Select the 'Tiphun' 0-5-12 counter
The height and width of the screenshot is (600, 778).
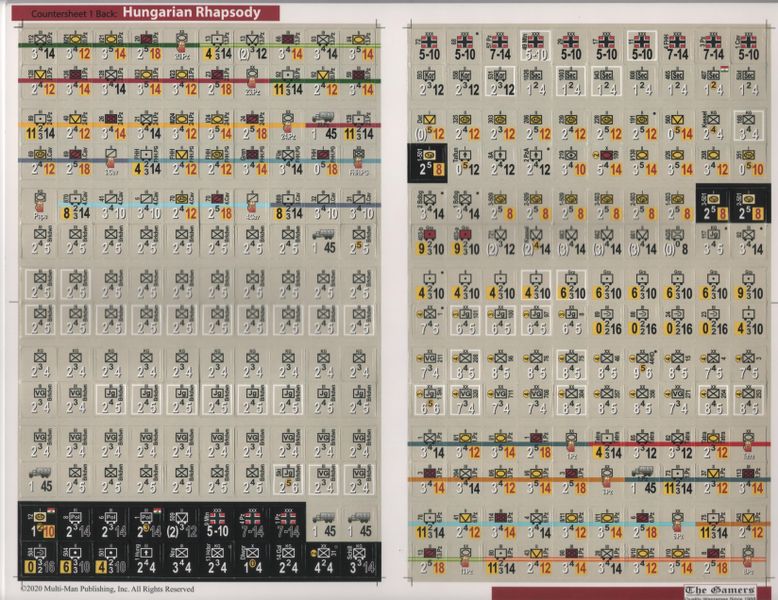[464, 162]
